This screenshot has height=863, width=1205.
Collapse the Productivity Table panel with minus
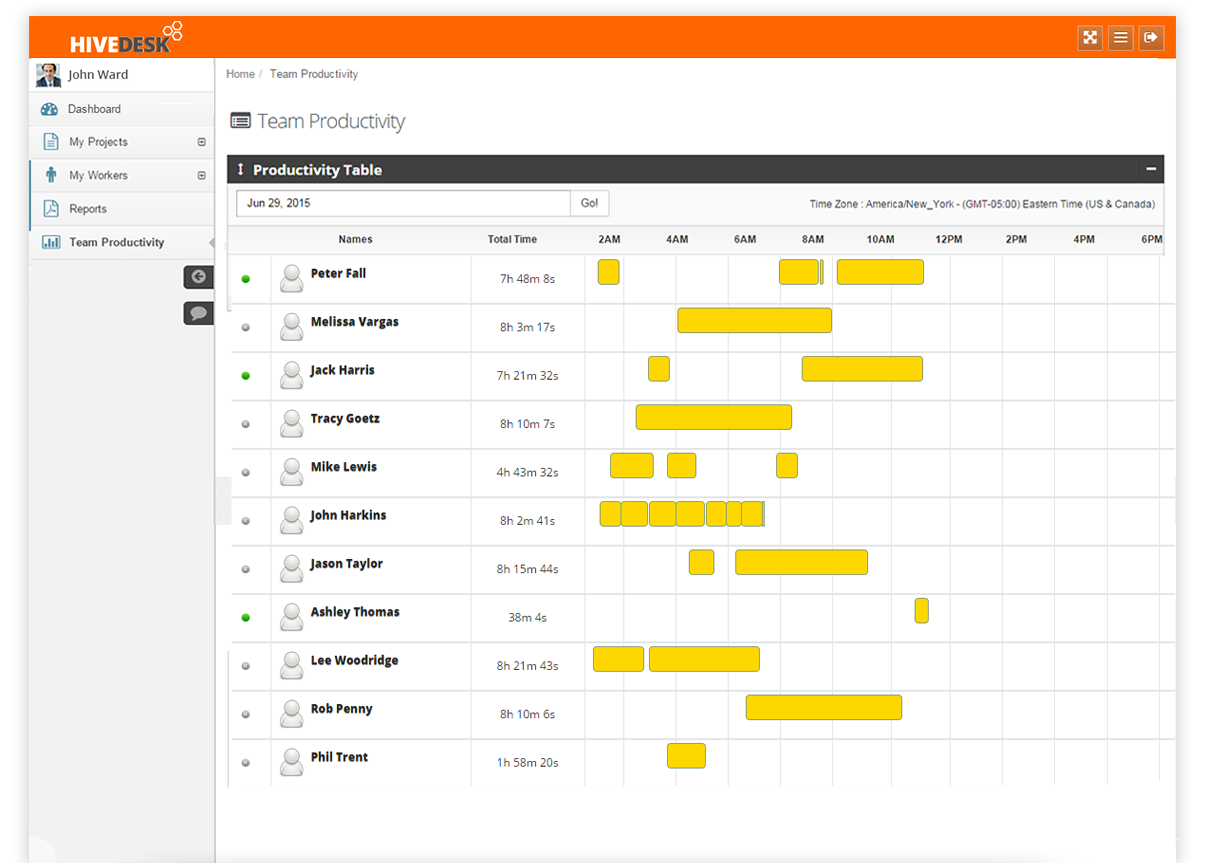click(x=1151, y=169)
